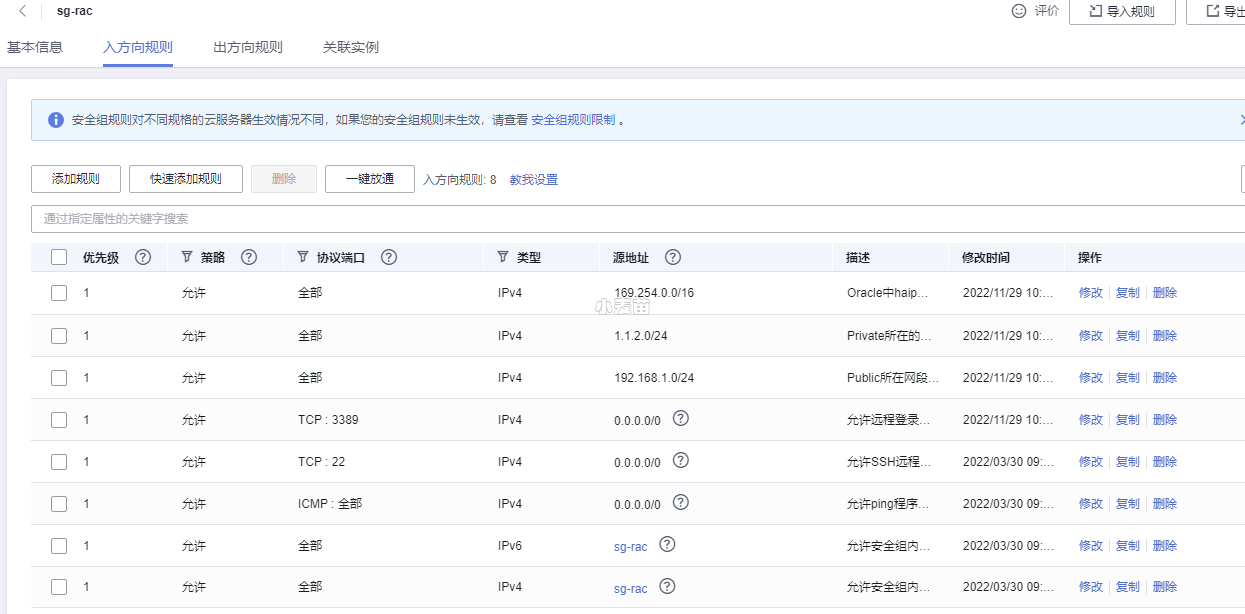Switch to the 入方向规则 tab
This screenshot has width=1245, height=614.
point(138,47)
